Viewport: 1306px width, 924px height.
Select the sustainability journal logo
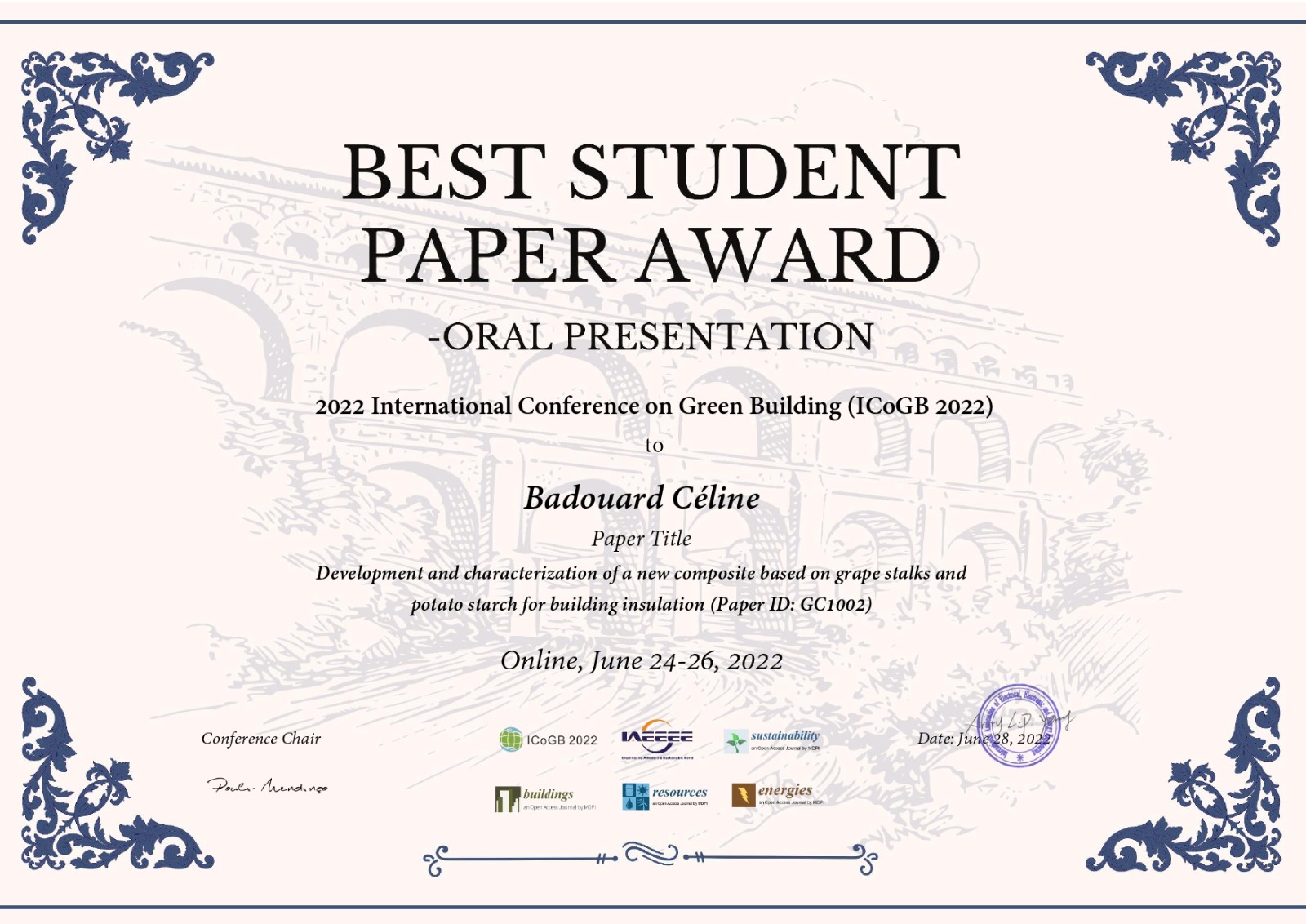click(x=772, y=740)
